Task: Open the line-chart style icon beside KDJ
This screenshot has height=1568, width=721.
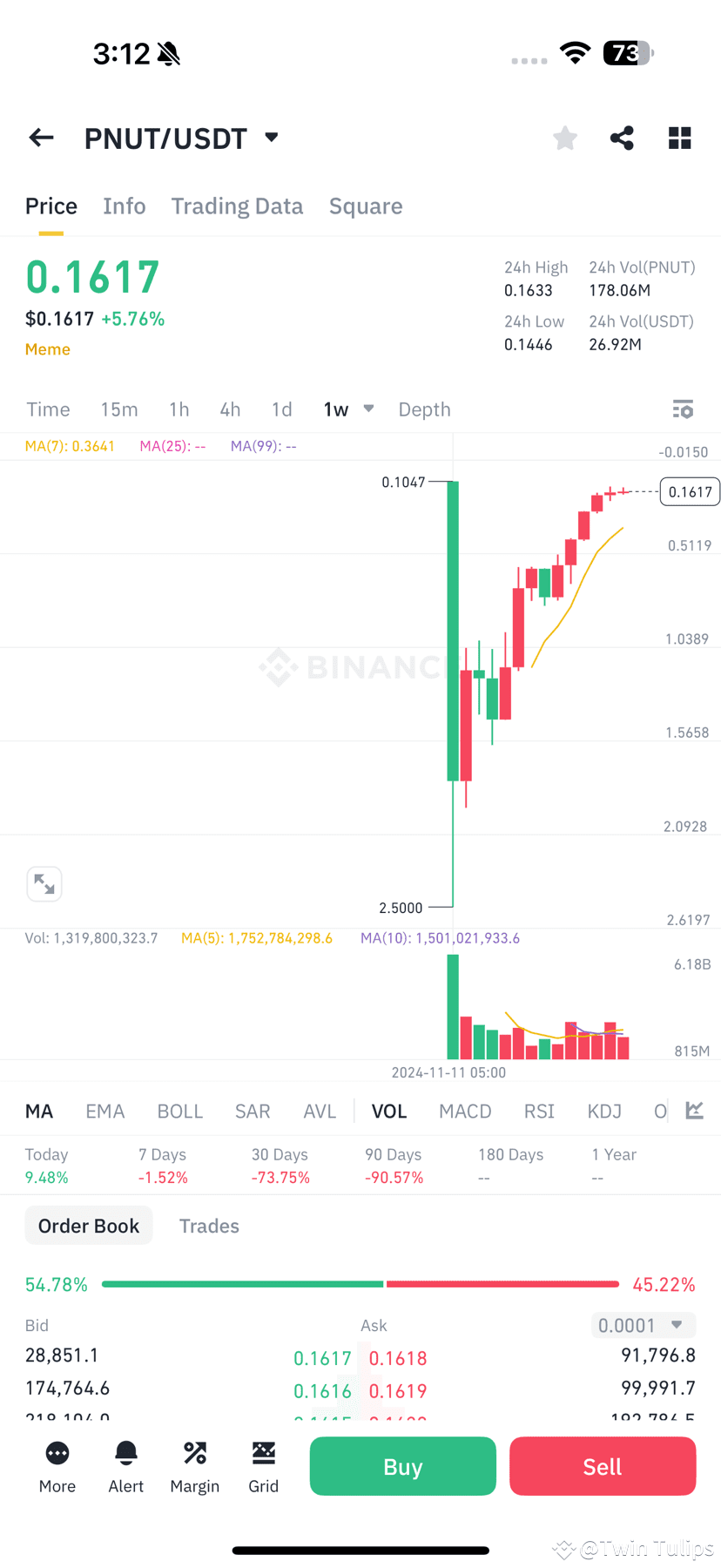Action: coord(693,1111)
